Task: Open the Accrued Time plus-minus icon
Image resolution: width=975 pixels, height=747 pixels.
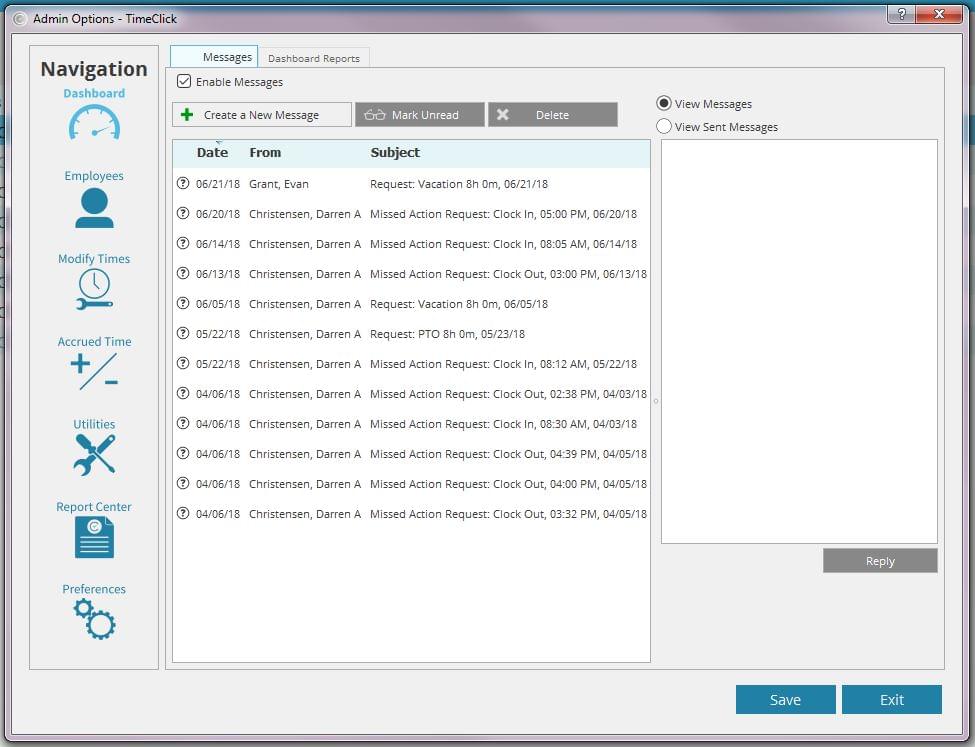Action: (x=94, y=371)
